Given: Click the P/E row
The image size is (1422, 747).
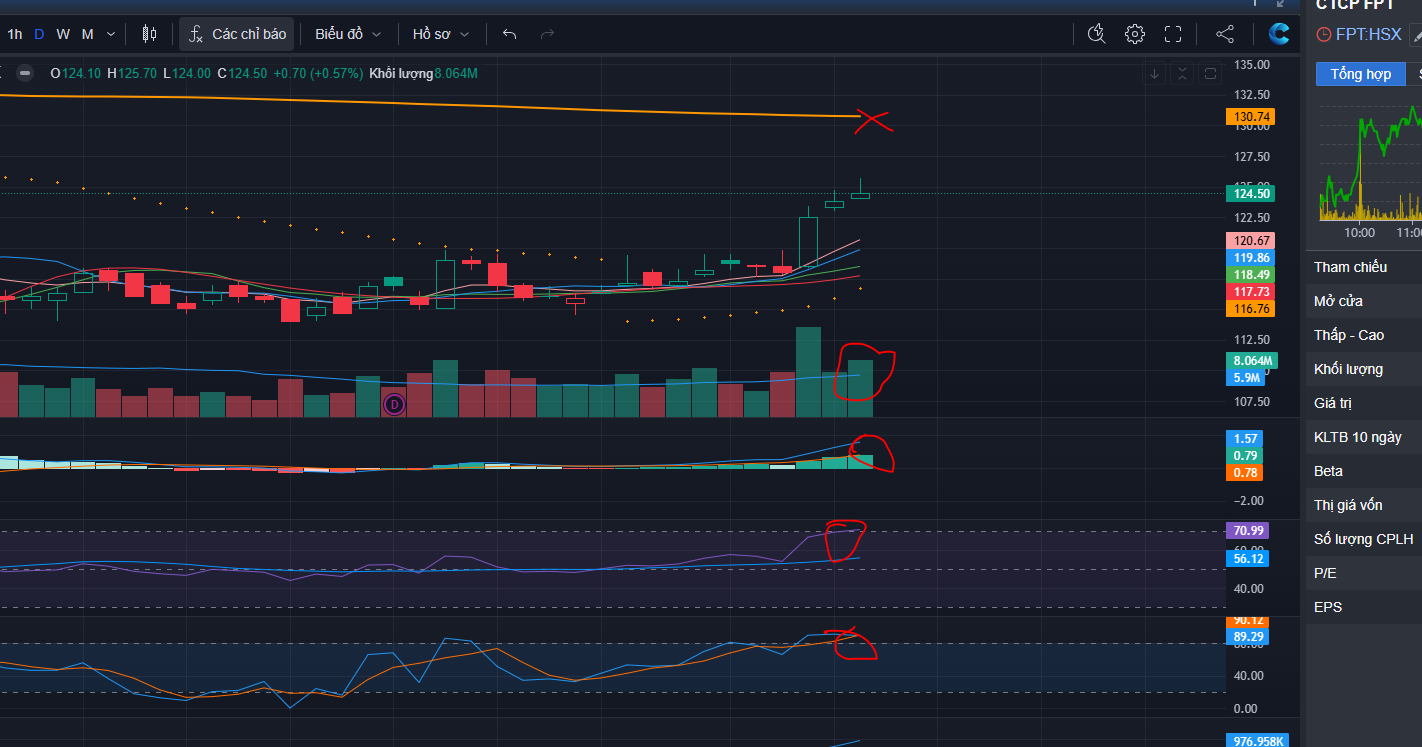Looking at the screenshot, I should [1364, 573].
